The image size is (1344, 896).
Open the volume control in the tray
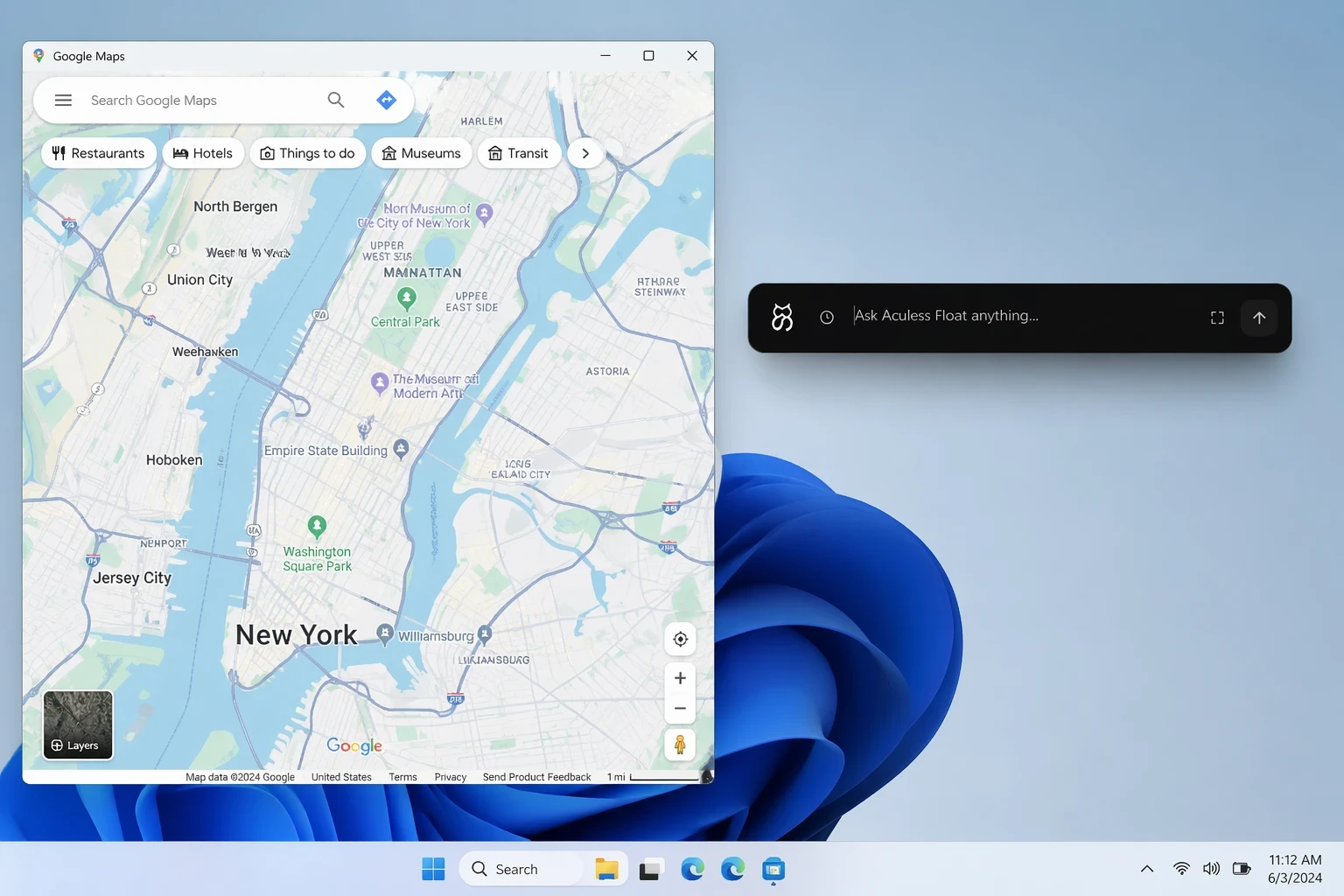click(1211, 869)
